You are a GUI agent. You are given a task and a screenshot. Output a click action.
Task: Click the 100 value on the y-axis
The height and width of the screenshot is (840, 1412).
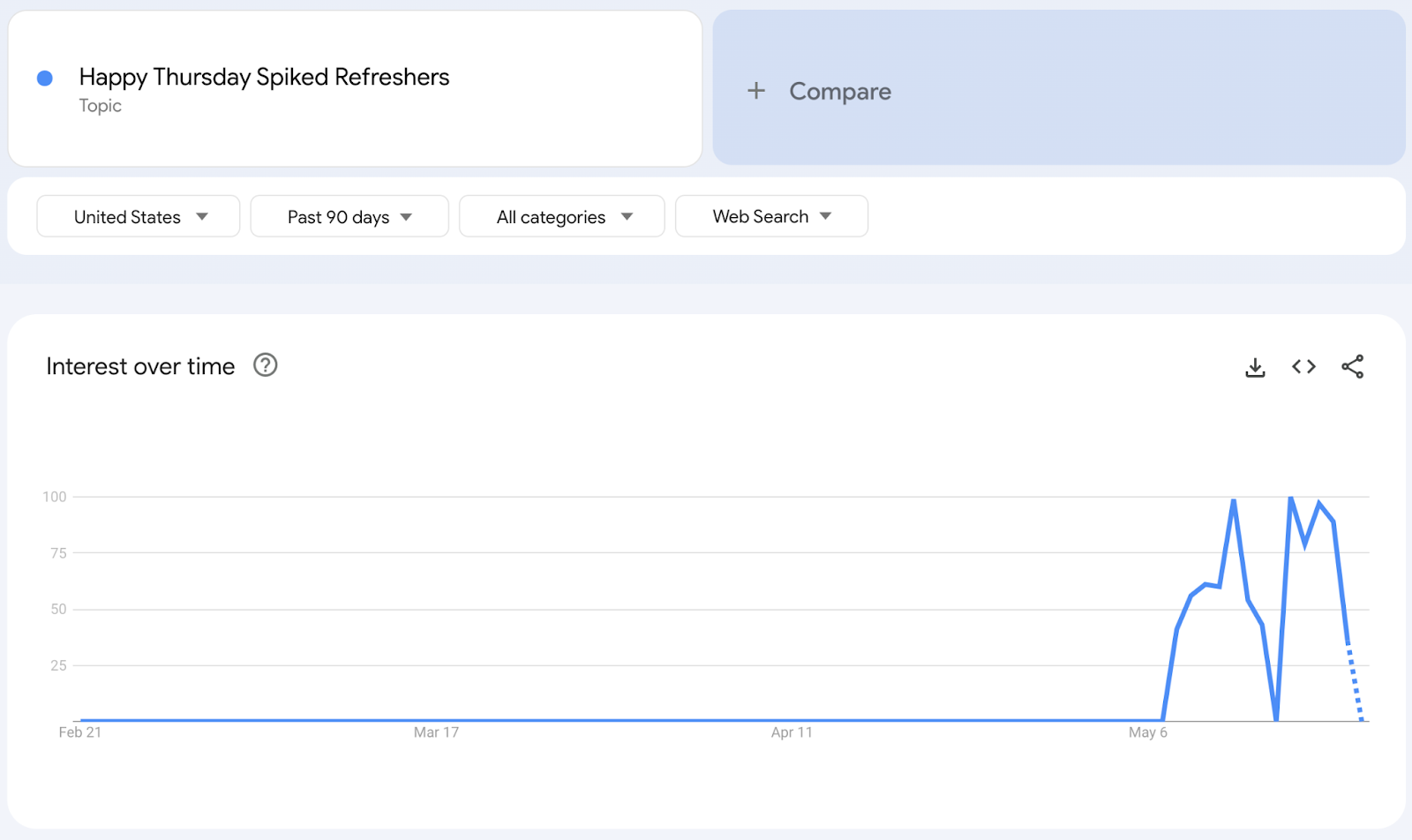tap(55, 497)
